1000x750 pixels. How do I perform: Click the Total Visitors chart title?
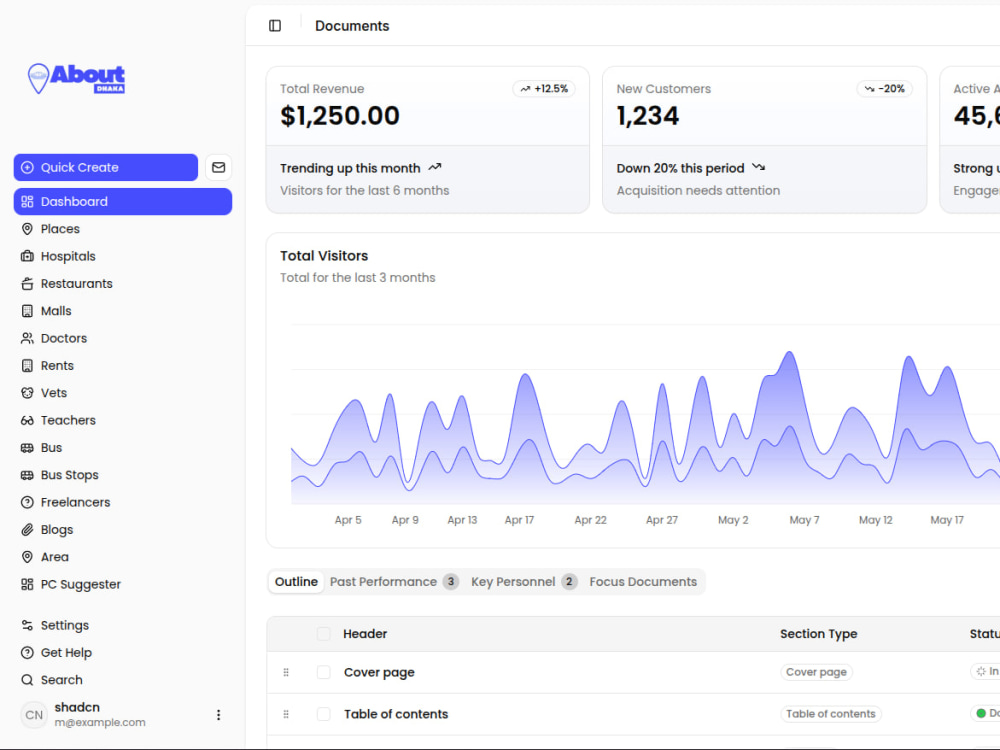coord(324,256)
